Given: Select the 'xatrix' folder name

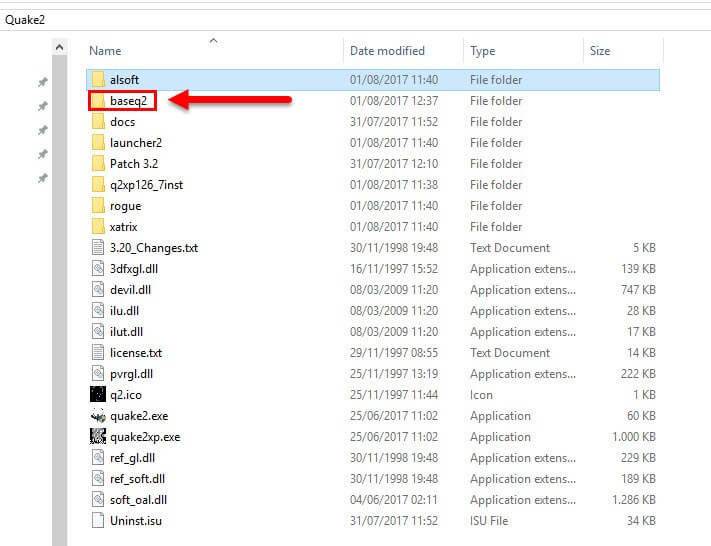Looking at the screenshot, I should click(x=123, y=227).
